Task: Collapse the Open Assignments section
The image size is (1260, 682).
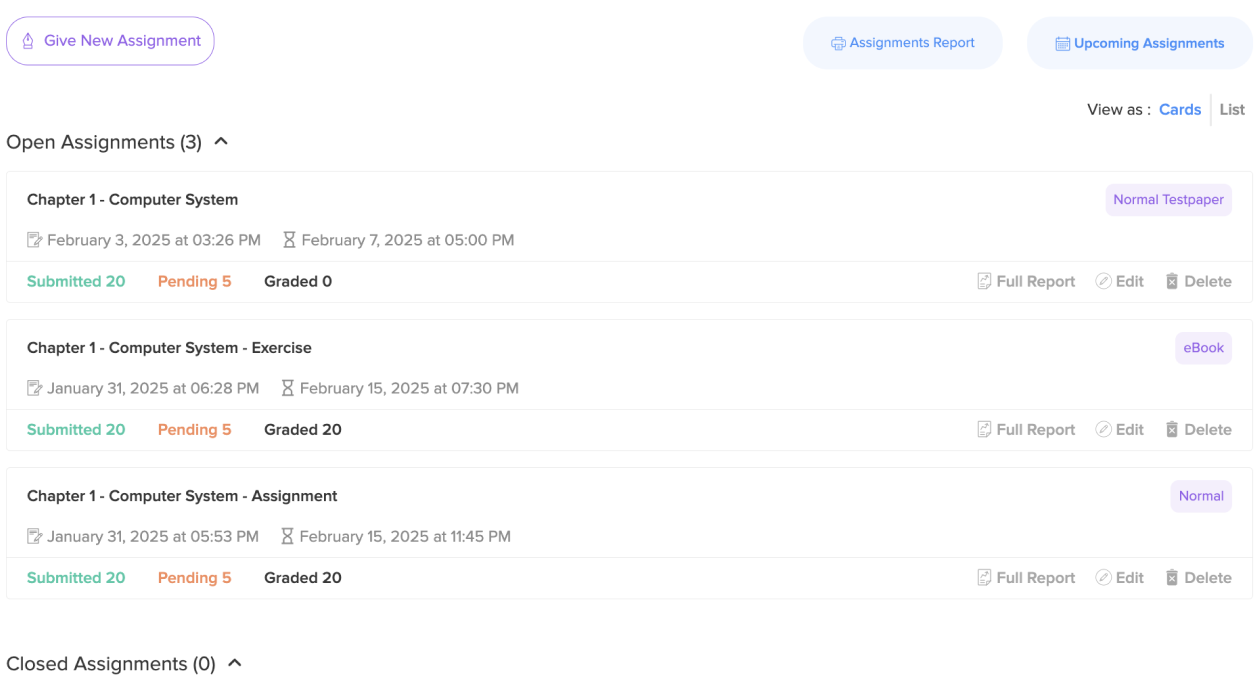Action: tap(222, 142)
